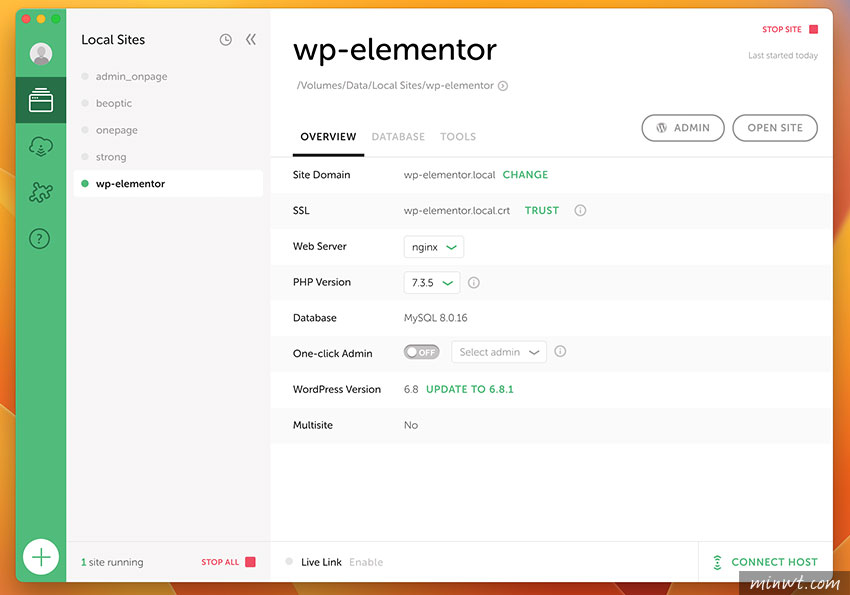The width and height of the screenshot is (850, 595).
Task: Click the Live Link status dot
Action: coord(289,561)
